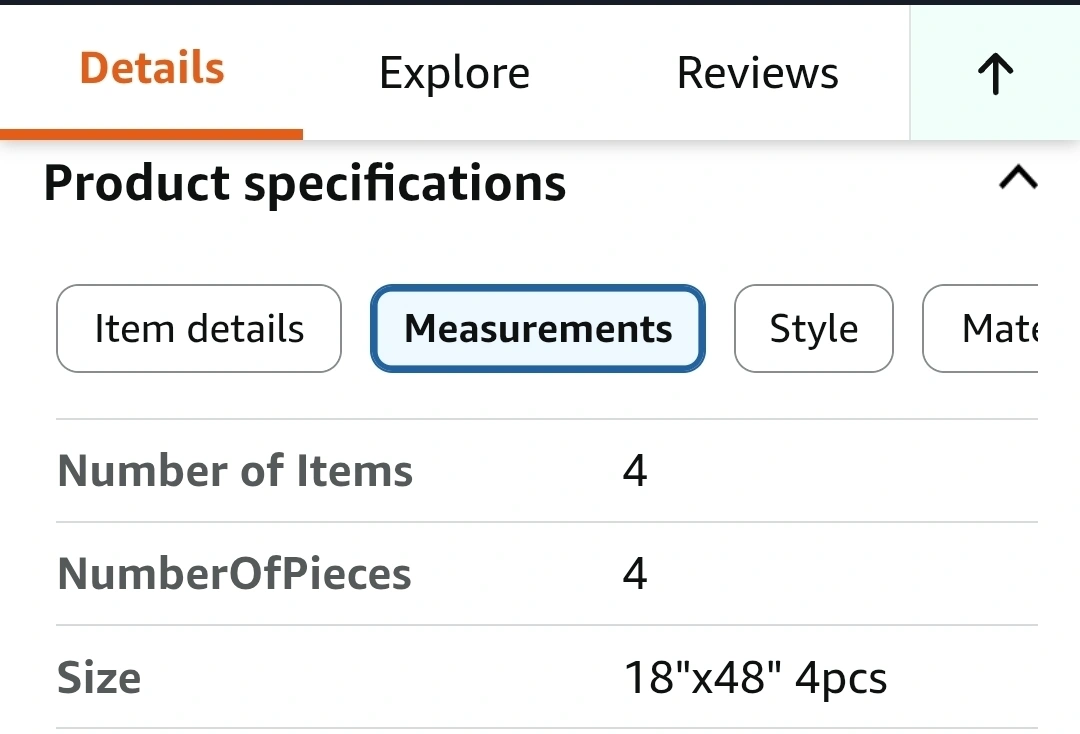The image size is (1080, 734).
Task: Click the divider line below the Size row
Action: [546, 727]
